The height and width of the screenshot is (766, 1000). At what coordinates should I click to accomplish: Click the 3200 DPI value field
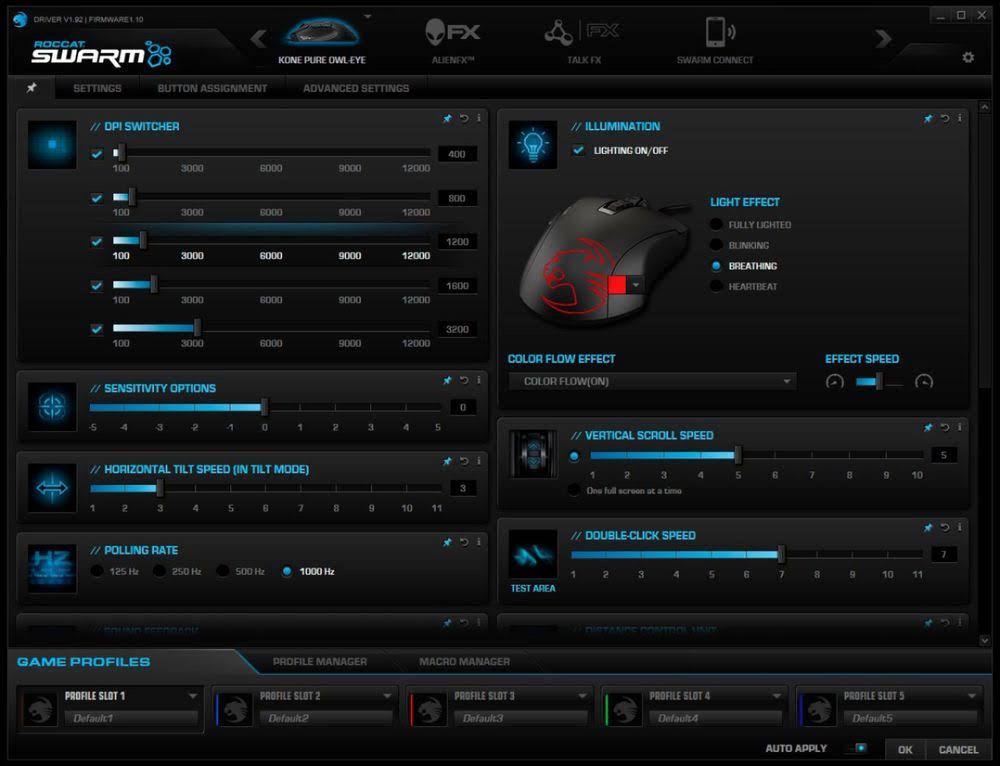pyautogui.click(x=457, y=329)
